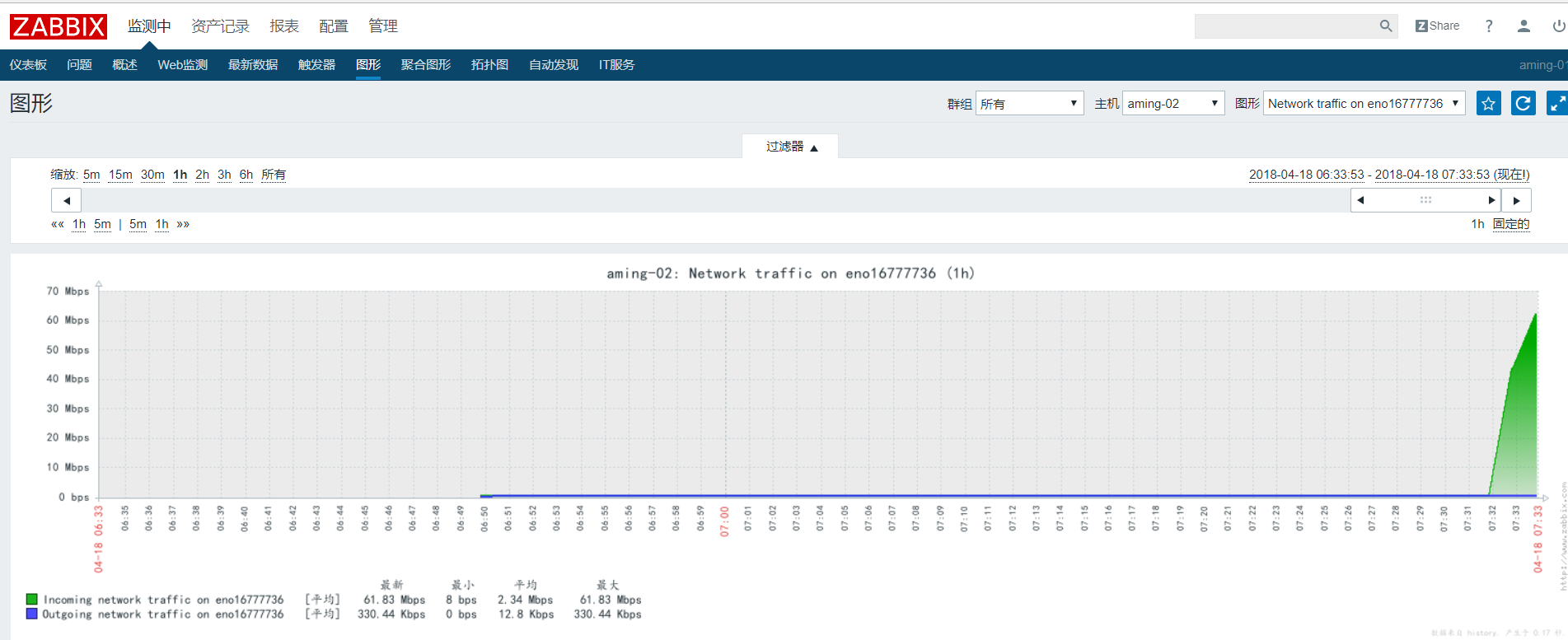Click Outgoing network traffic legend text
Screen dimensions: 1568x640
point(163,614)
